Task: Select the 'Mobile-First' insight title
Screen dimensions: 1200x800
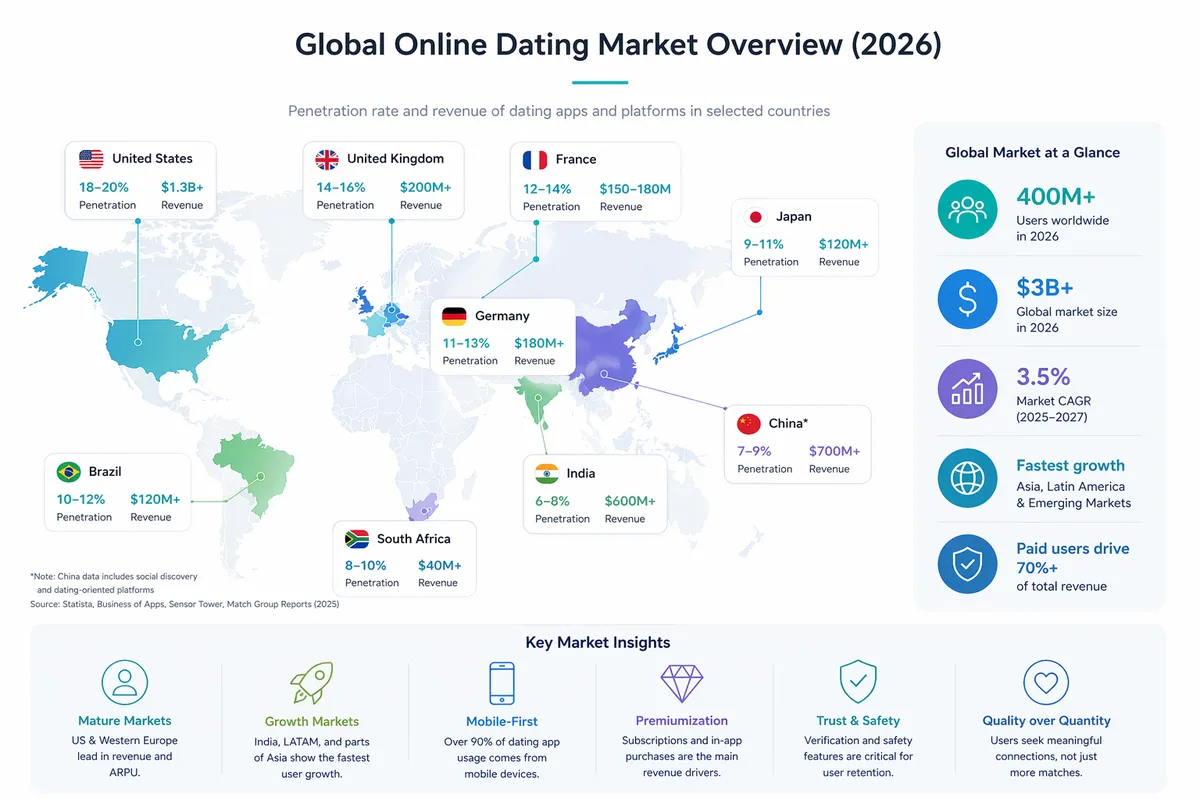Action: (x=502, y=721)
